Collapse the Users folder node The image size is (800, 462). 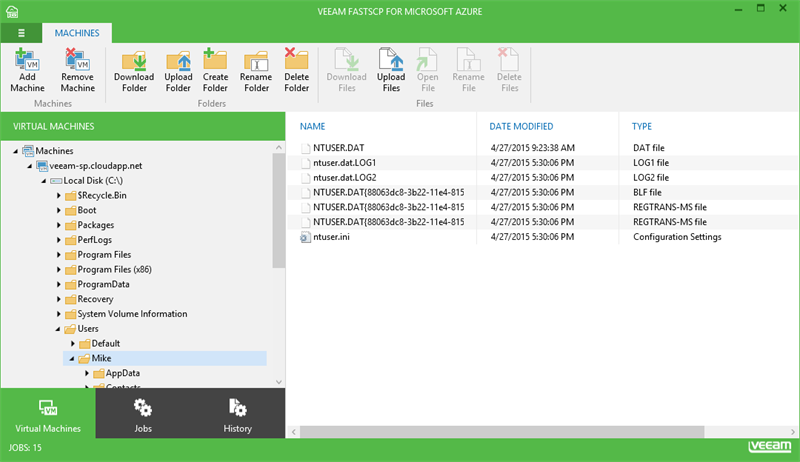(x=59, y=329)
